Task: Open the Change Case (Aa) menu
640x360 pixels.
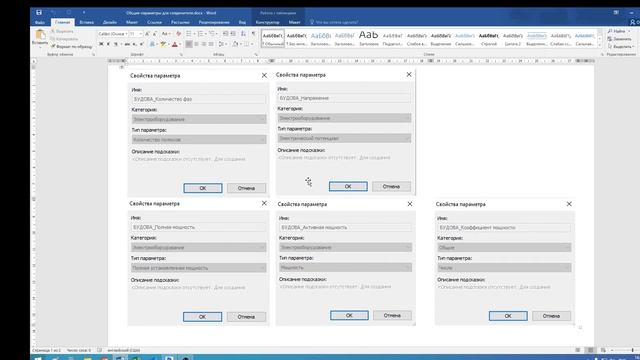Action: point(165,34)
